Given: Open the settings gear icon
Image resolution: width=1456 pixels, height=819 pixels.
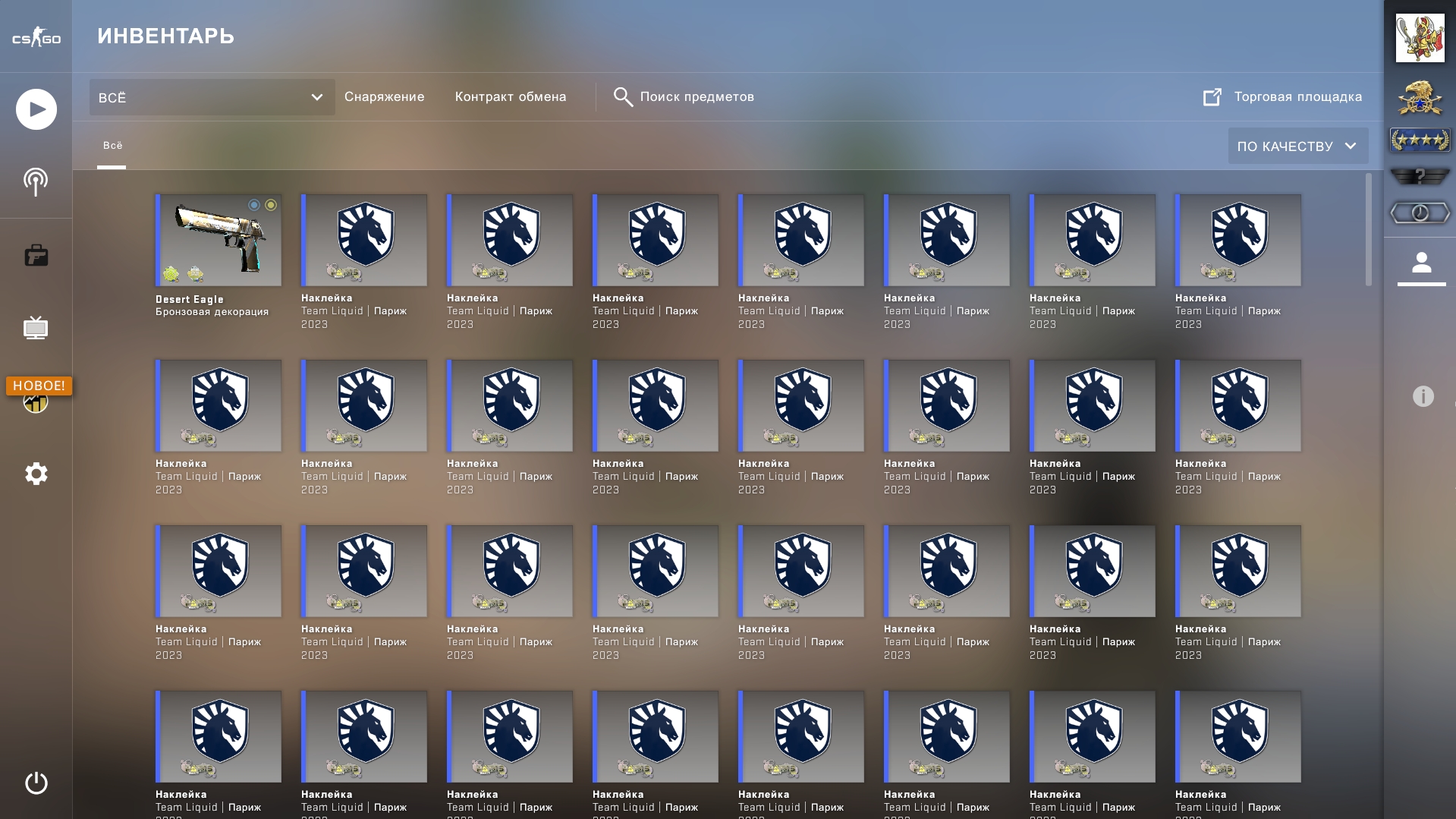Looking at the screenshot, I should coord(36,474).
